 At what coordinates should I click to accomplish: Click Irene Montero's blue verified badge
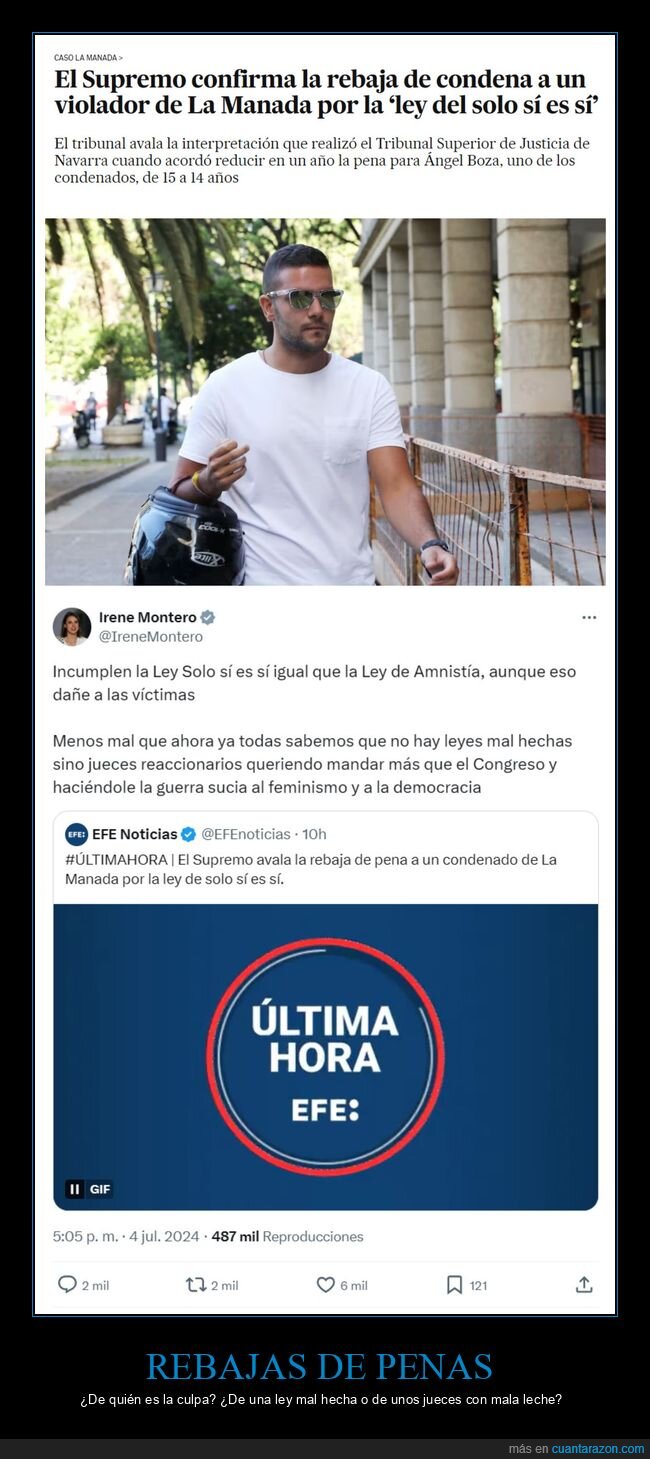[208, 617]
